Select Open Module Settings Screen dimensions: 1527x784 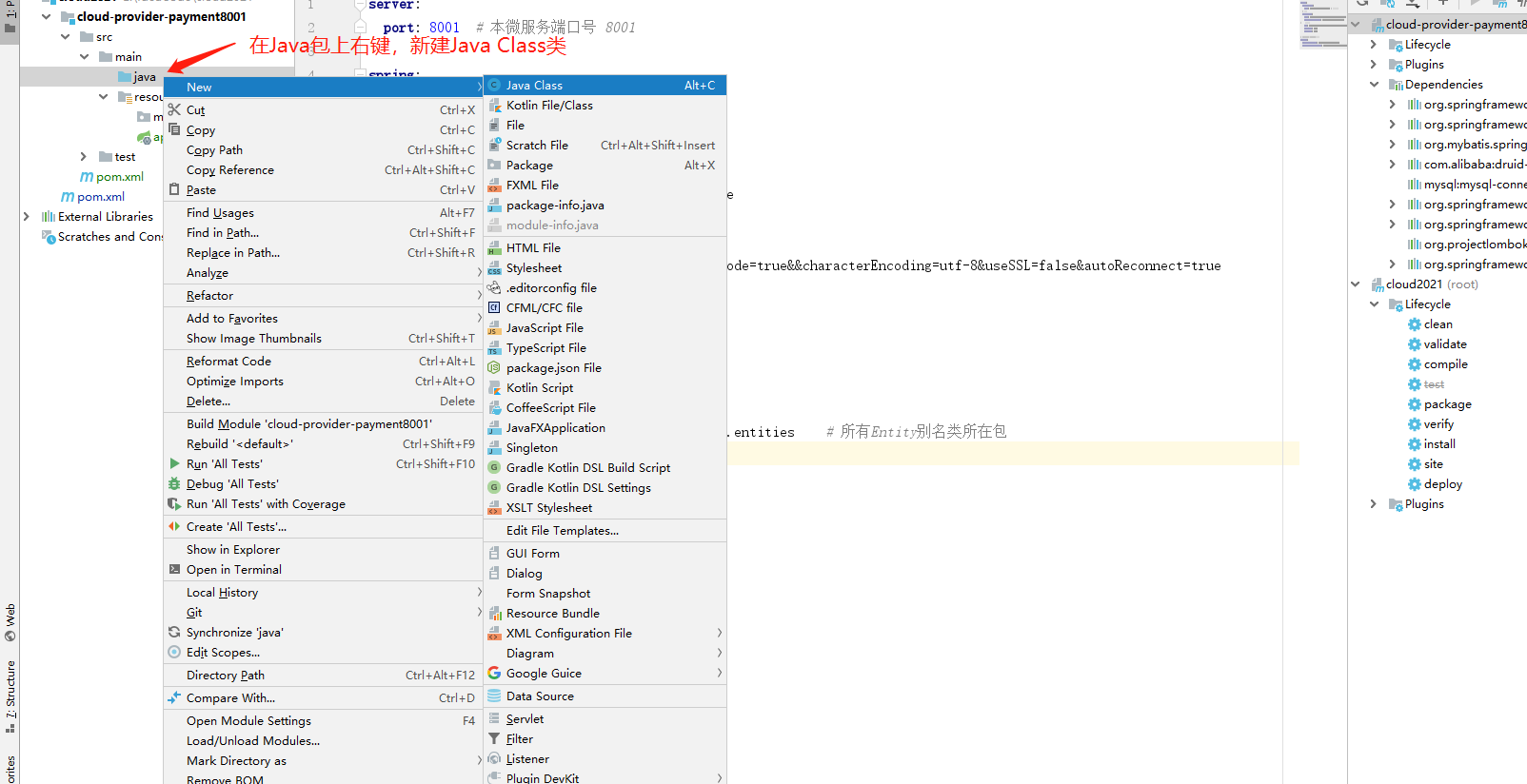click(324, 721)
